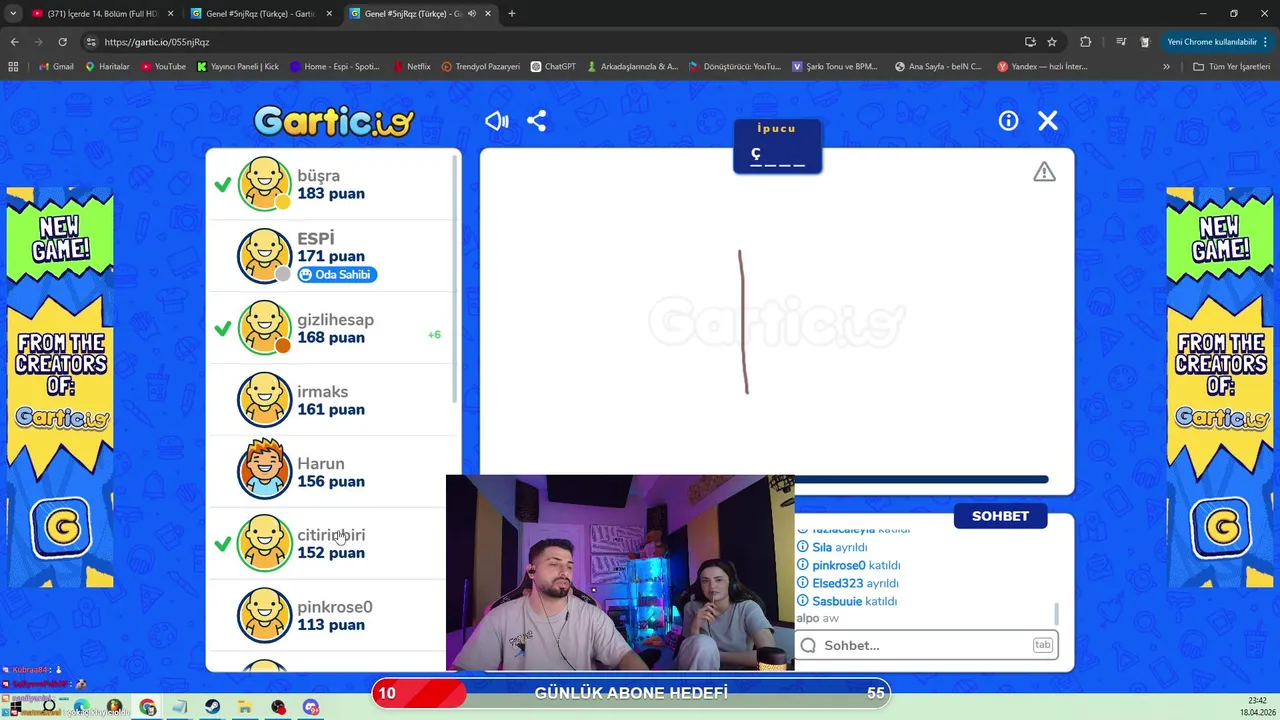Click gizlihesap's player avatar
This screenshot has height=720, width=1280.
pyautogui.click(x=264, y=328)
